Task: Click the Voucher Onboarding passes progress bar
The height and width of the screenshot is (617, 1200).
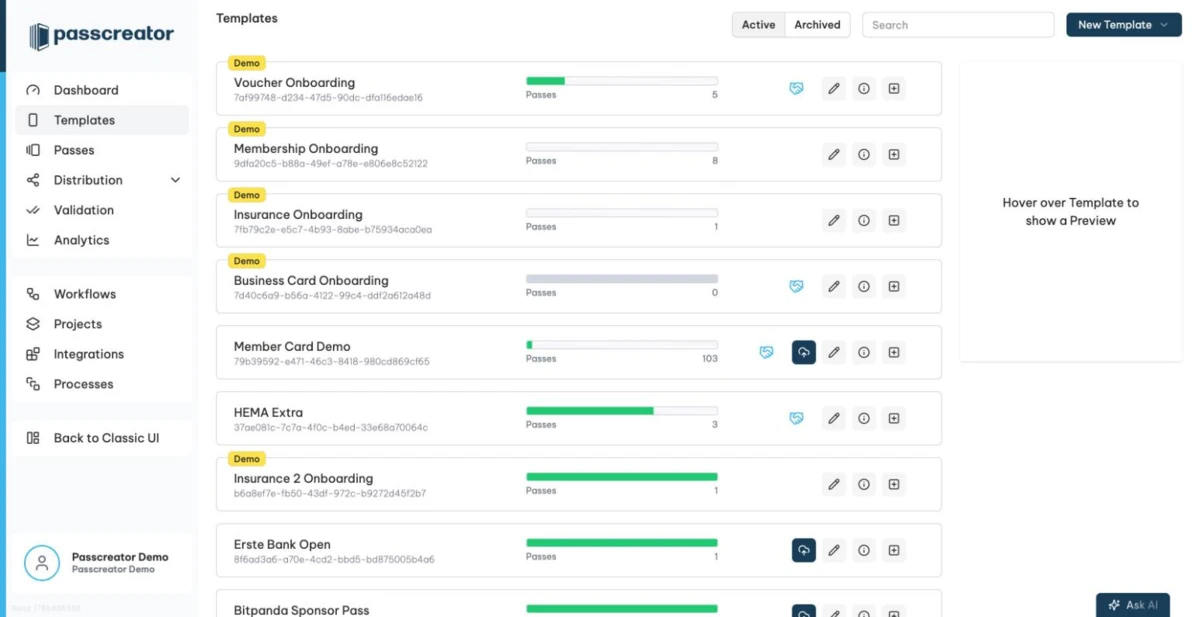Action: coord(622,81)
